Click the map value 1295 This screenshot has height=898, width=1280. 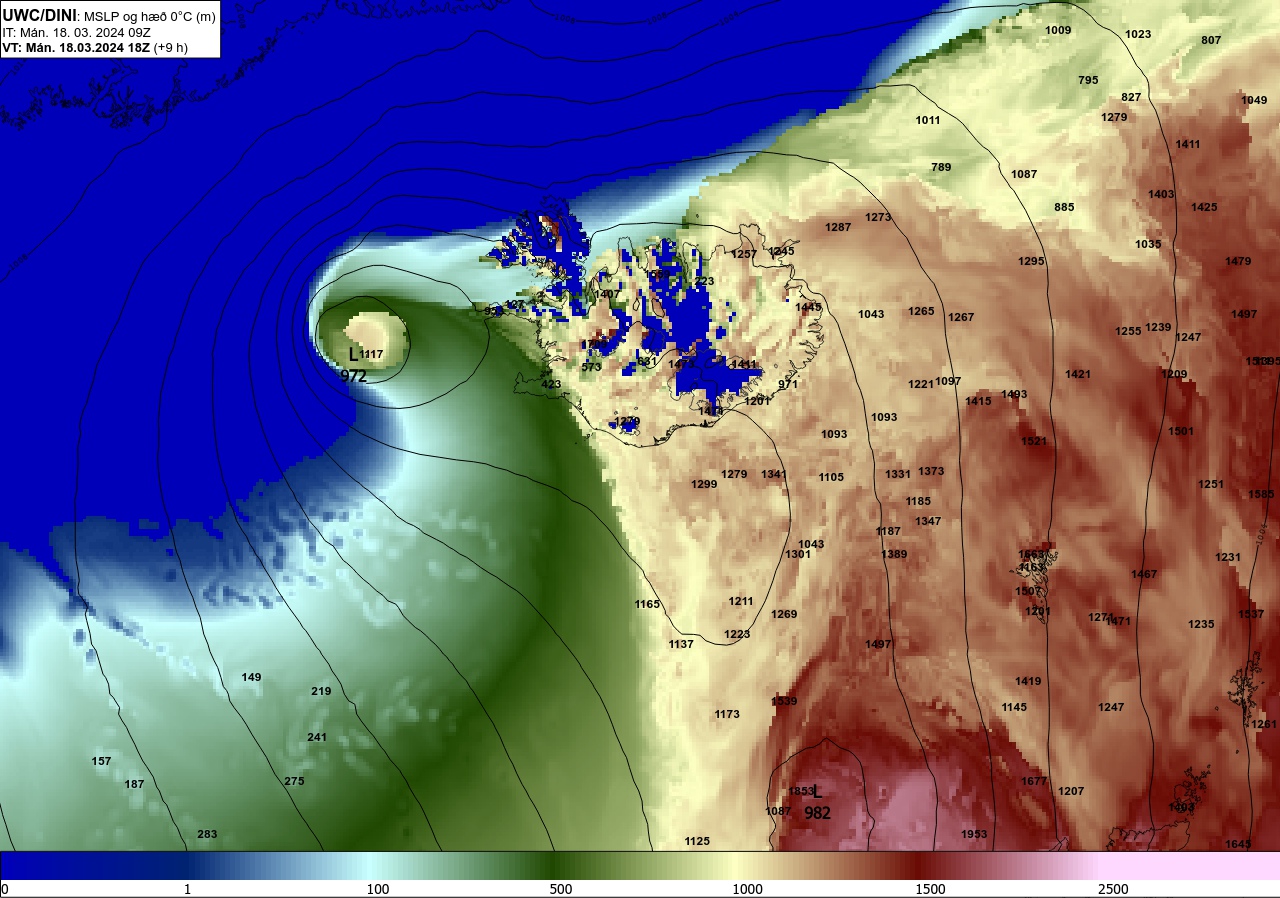pyautogui.click(x=1031, y=261)
